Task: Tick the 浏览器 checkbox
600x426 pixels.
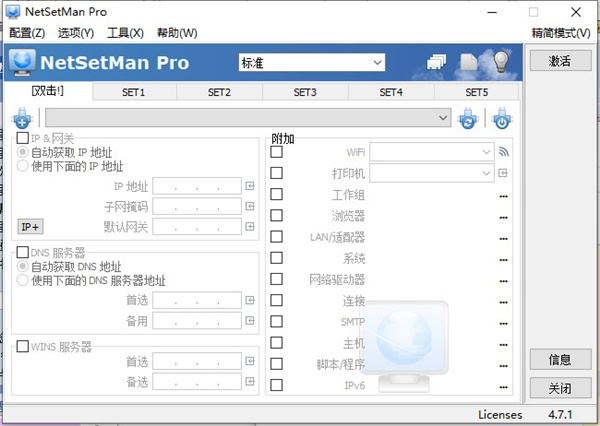Action: pos(276,215)
